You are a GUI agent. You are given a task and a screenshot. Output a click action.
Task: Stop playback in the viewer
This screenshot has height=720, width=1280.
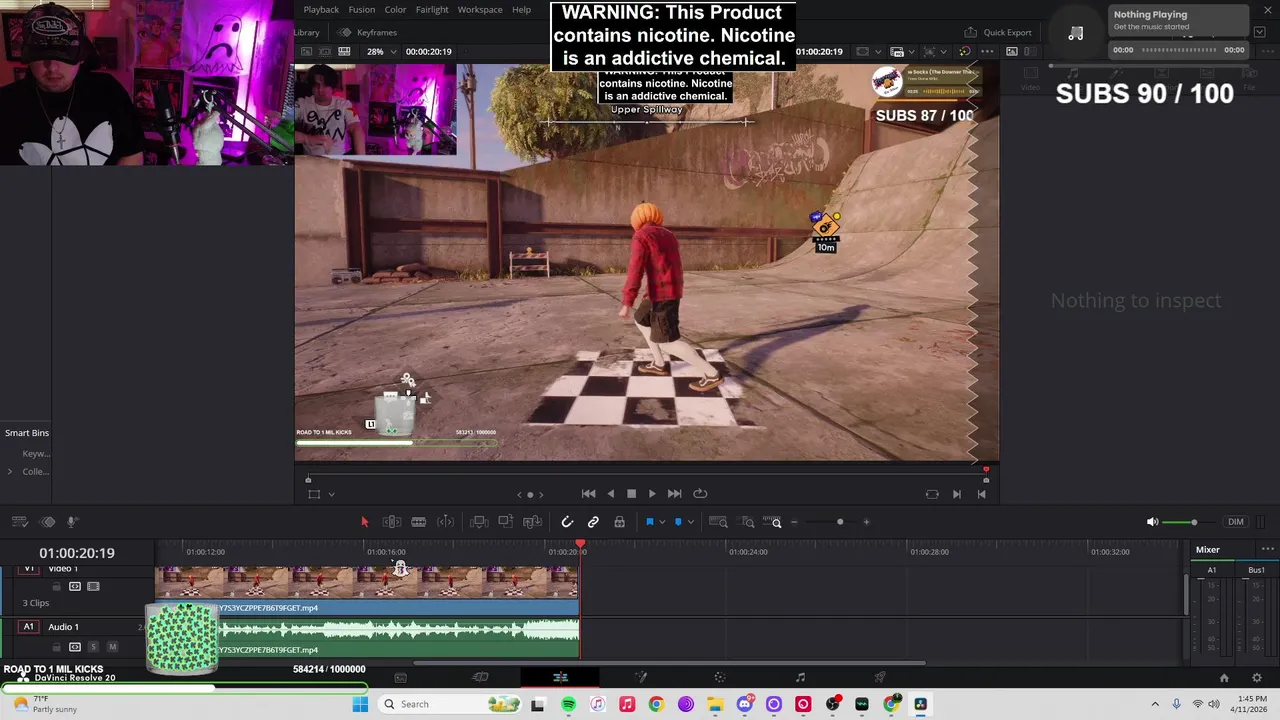pos(631,493)
